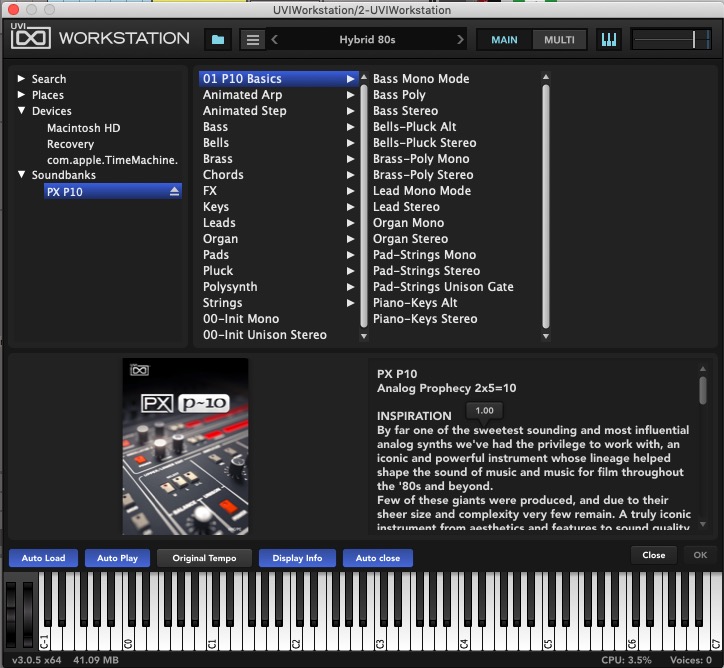Load Bass Stereo preset
The height and width of the screenshot is (668, 724).
[x=405, y=111]
